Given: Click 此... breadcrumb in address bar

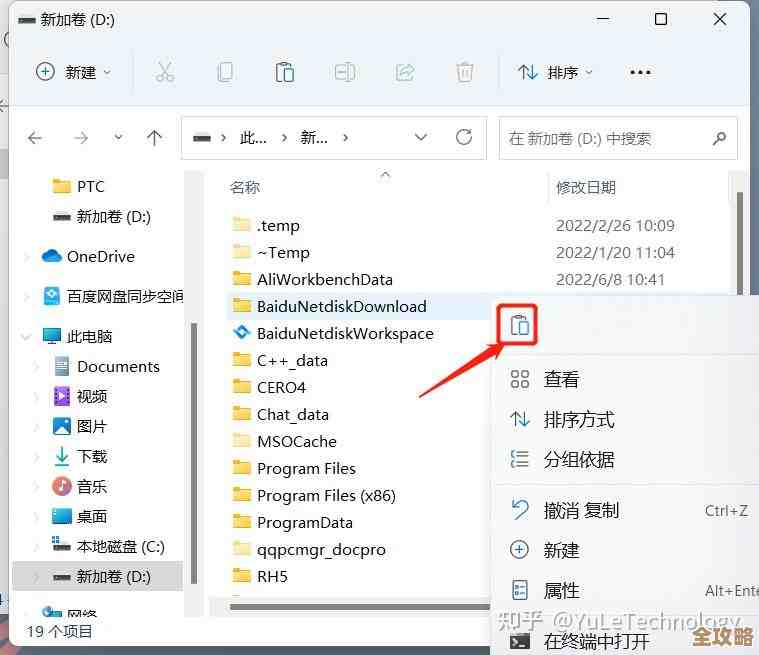Looking at the screenshot, I should (253, 138).
